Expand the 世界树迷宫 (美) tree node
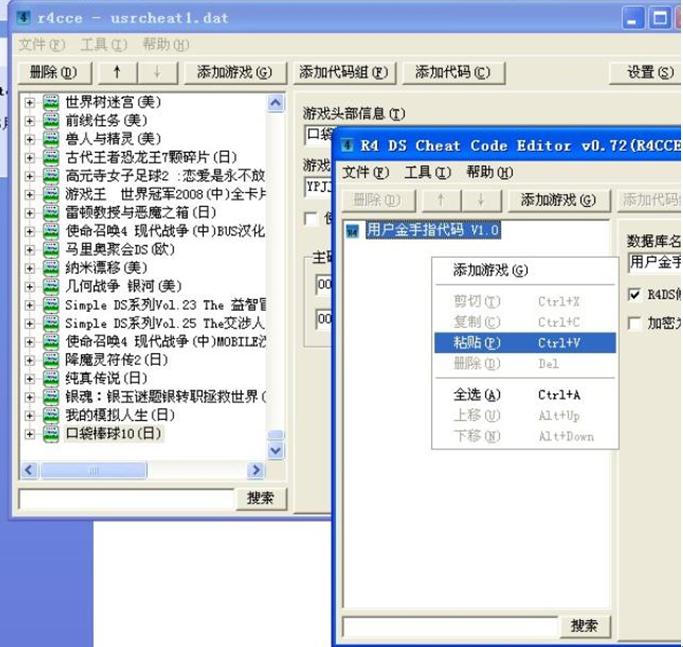Screen dimensions: 683x647 point(30,103)
